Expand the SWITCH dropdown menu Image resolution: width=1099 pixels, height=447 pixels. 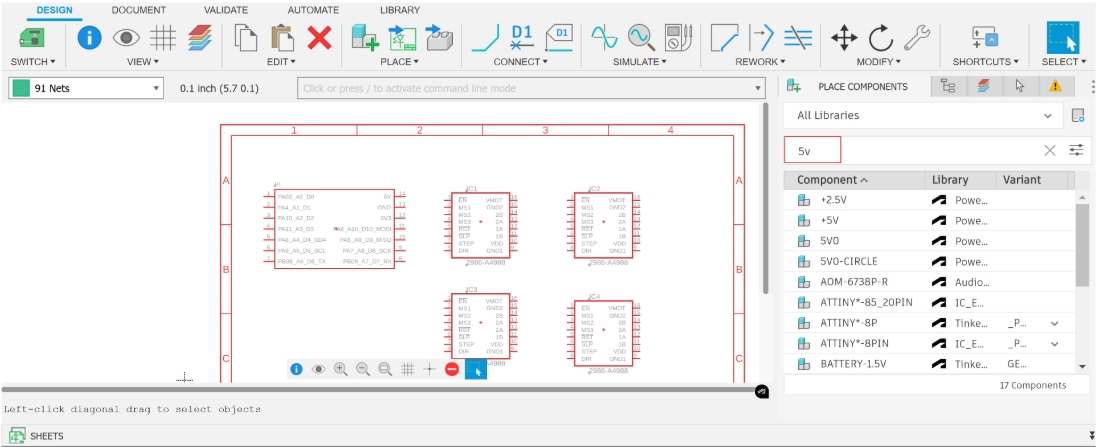[33, 62]
